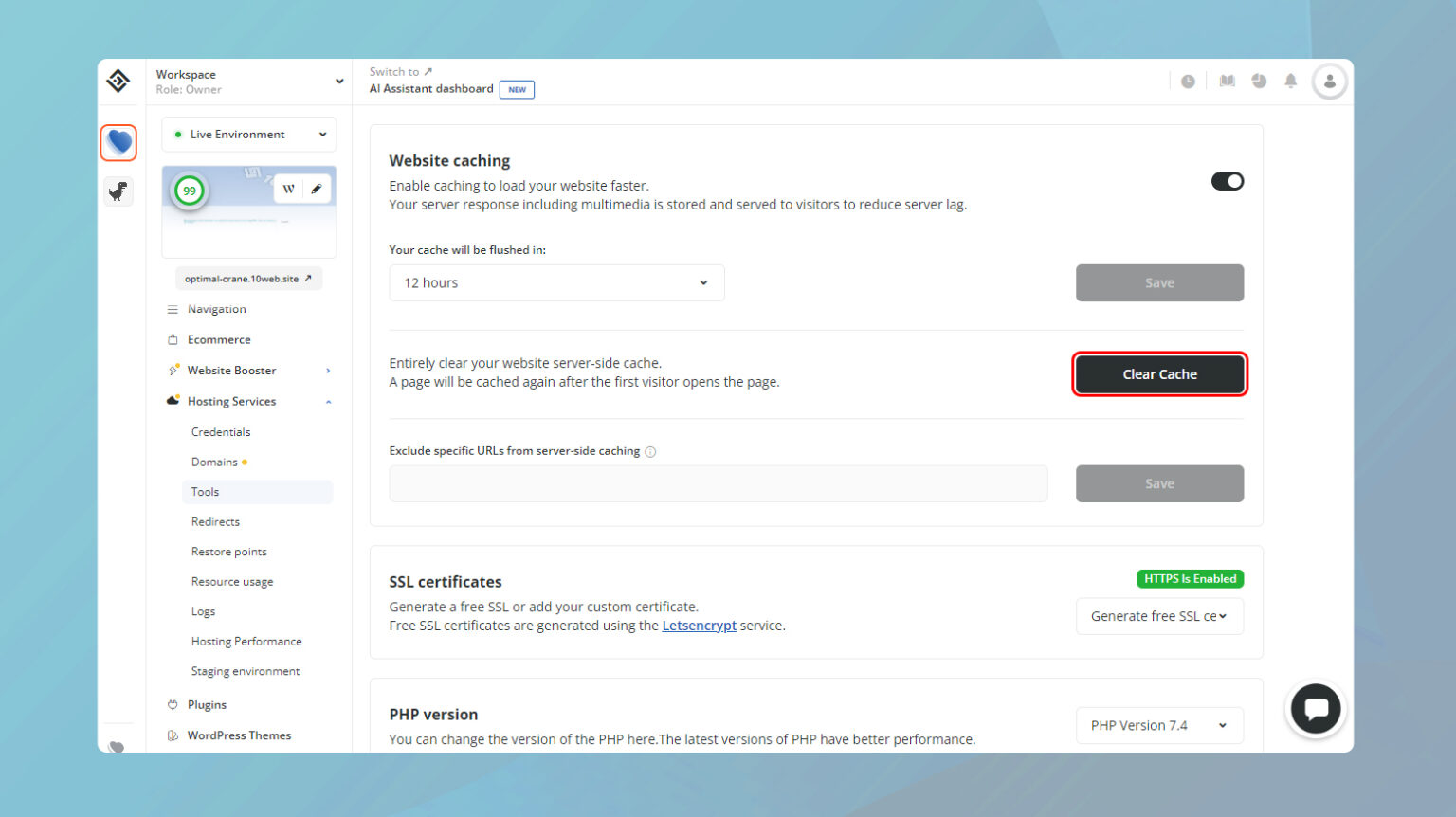The height and width of the screenshot is (817, 1456).
Task: Open the documentation book icon in top bar
Action: 1227,82
